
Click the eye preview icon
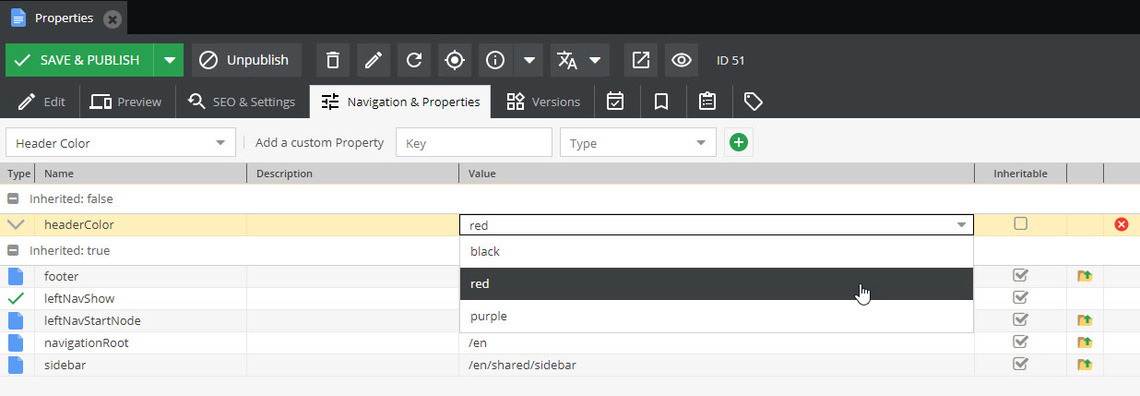pos(681,60)
